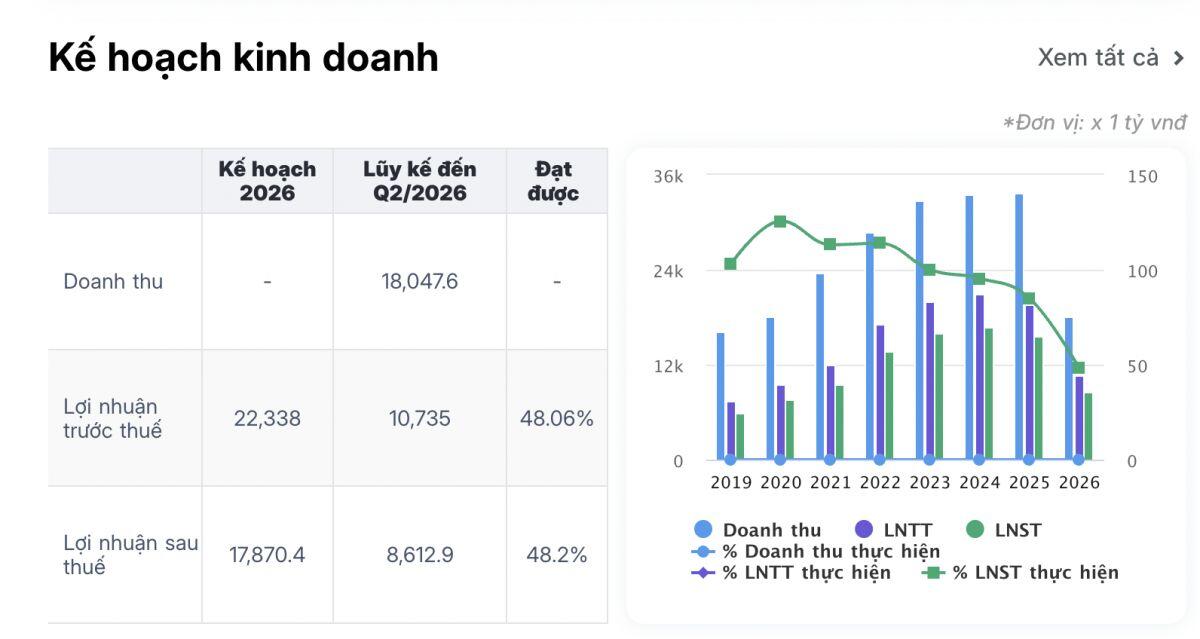Click the 150 label on right axis
1200x639 pixels.
click(x=1142, y=177)
